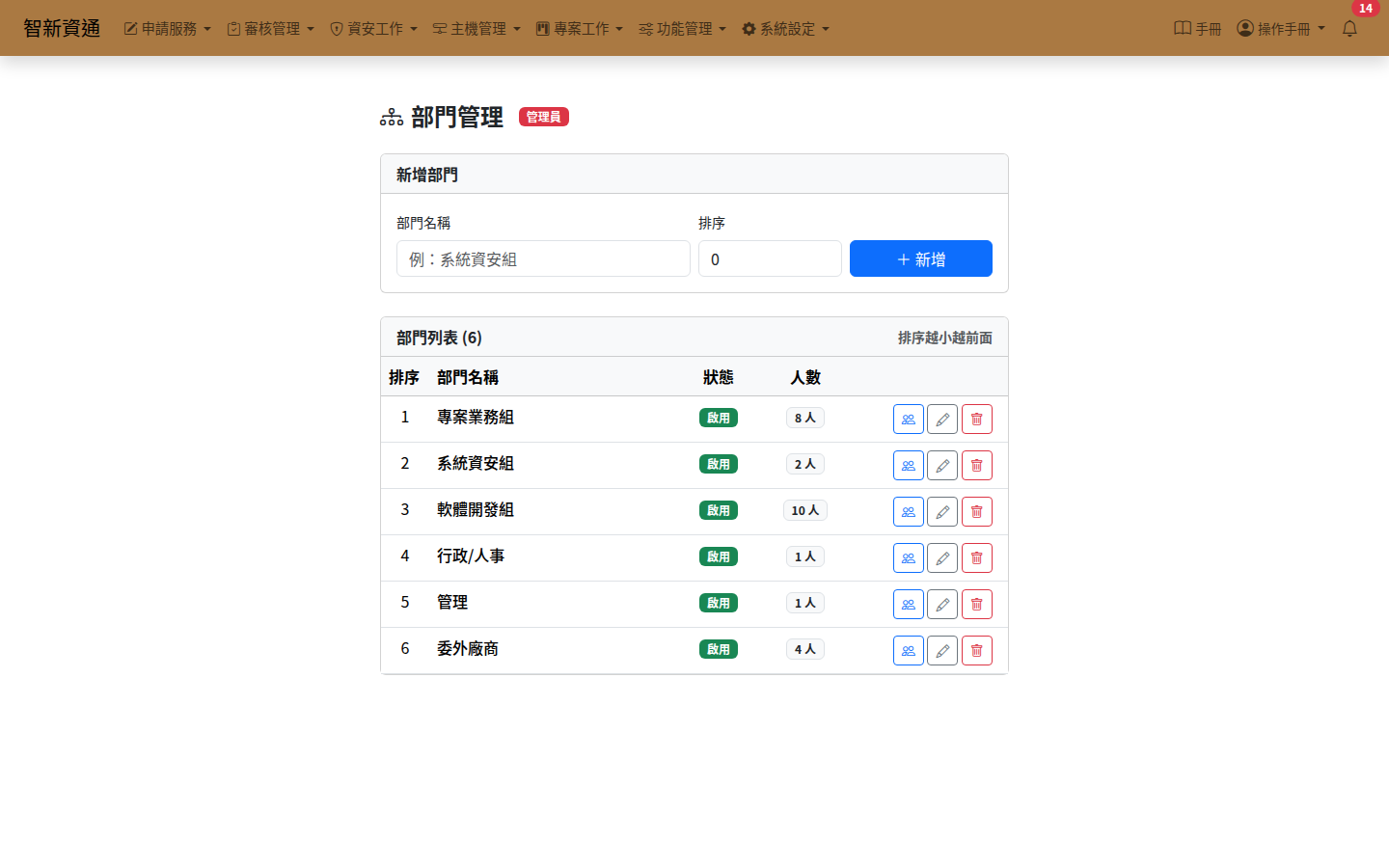Open the notification bell
The width and height of the screenshot is (1389, 868).
pyautogui.click(x=1349, y=29)
